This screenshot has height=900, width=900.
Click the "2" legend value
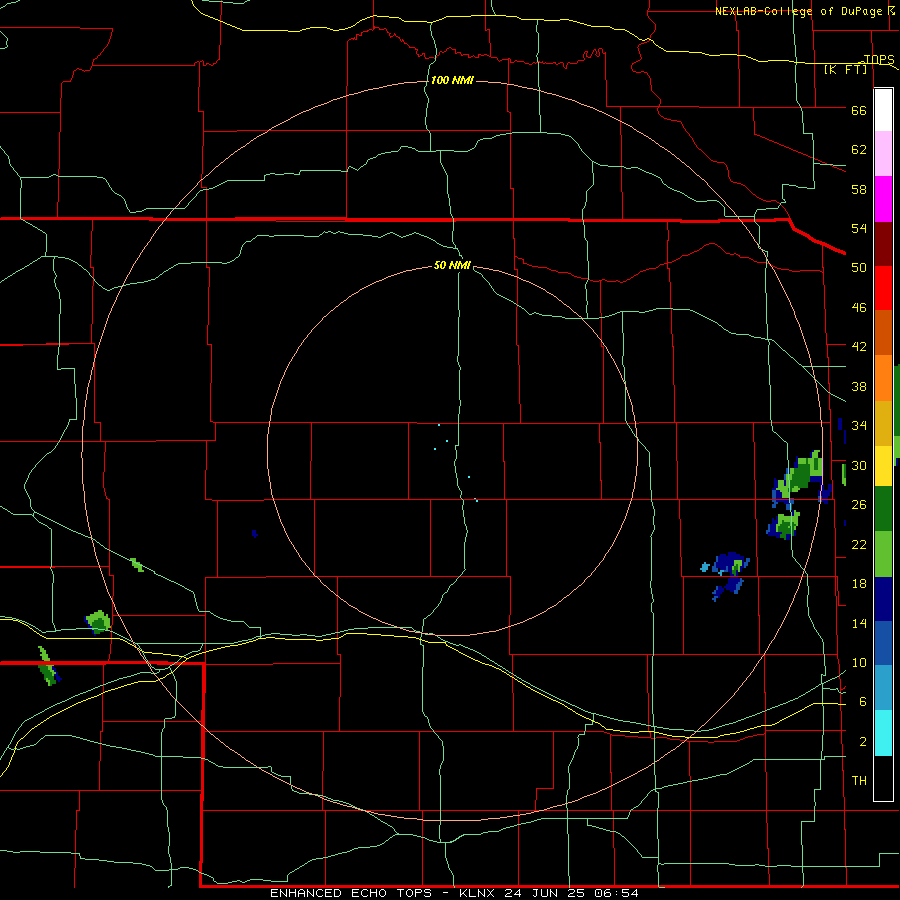click(x=863, y=742)
